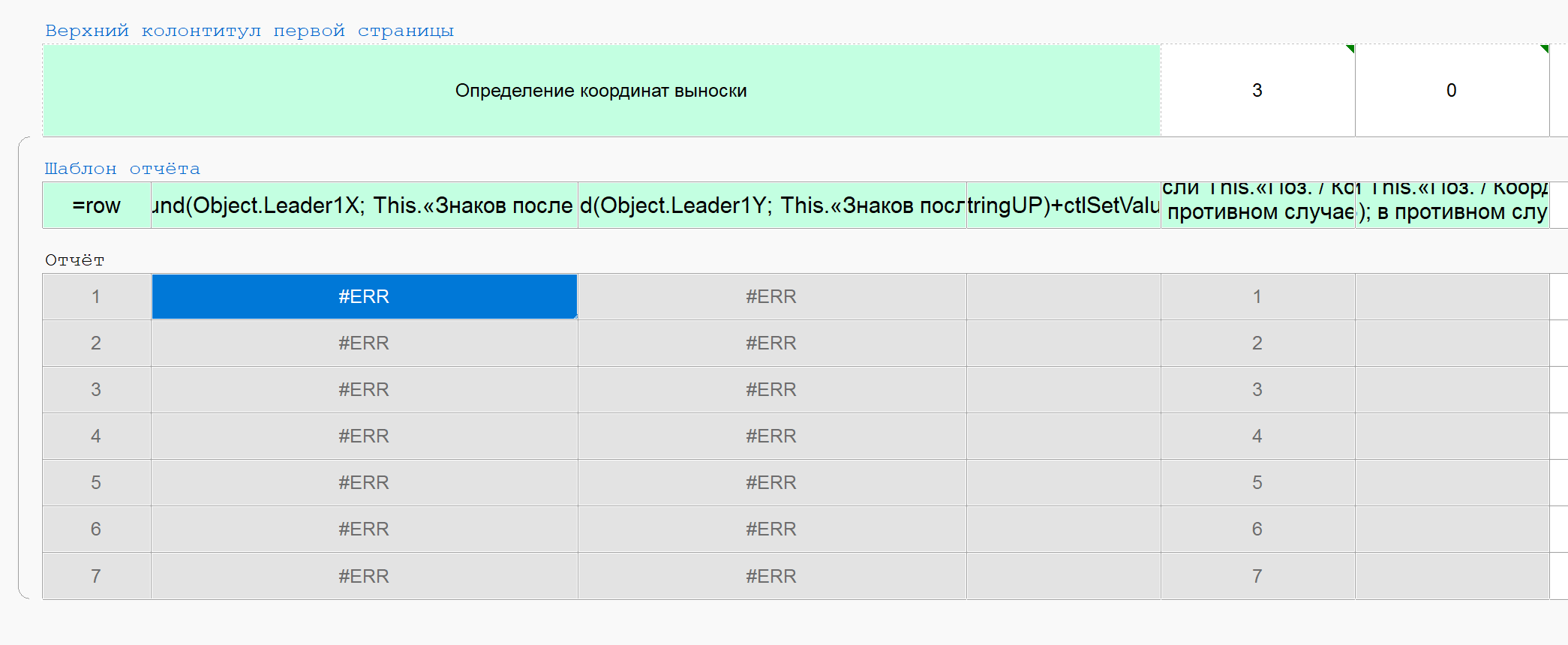This screenshot has height=645, width=1568.
Task: Select the right-hand 6 cell in report row 6
Action: pyautogui.click(x=1257, y=529)
